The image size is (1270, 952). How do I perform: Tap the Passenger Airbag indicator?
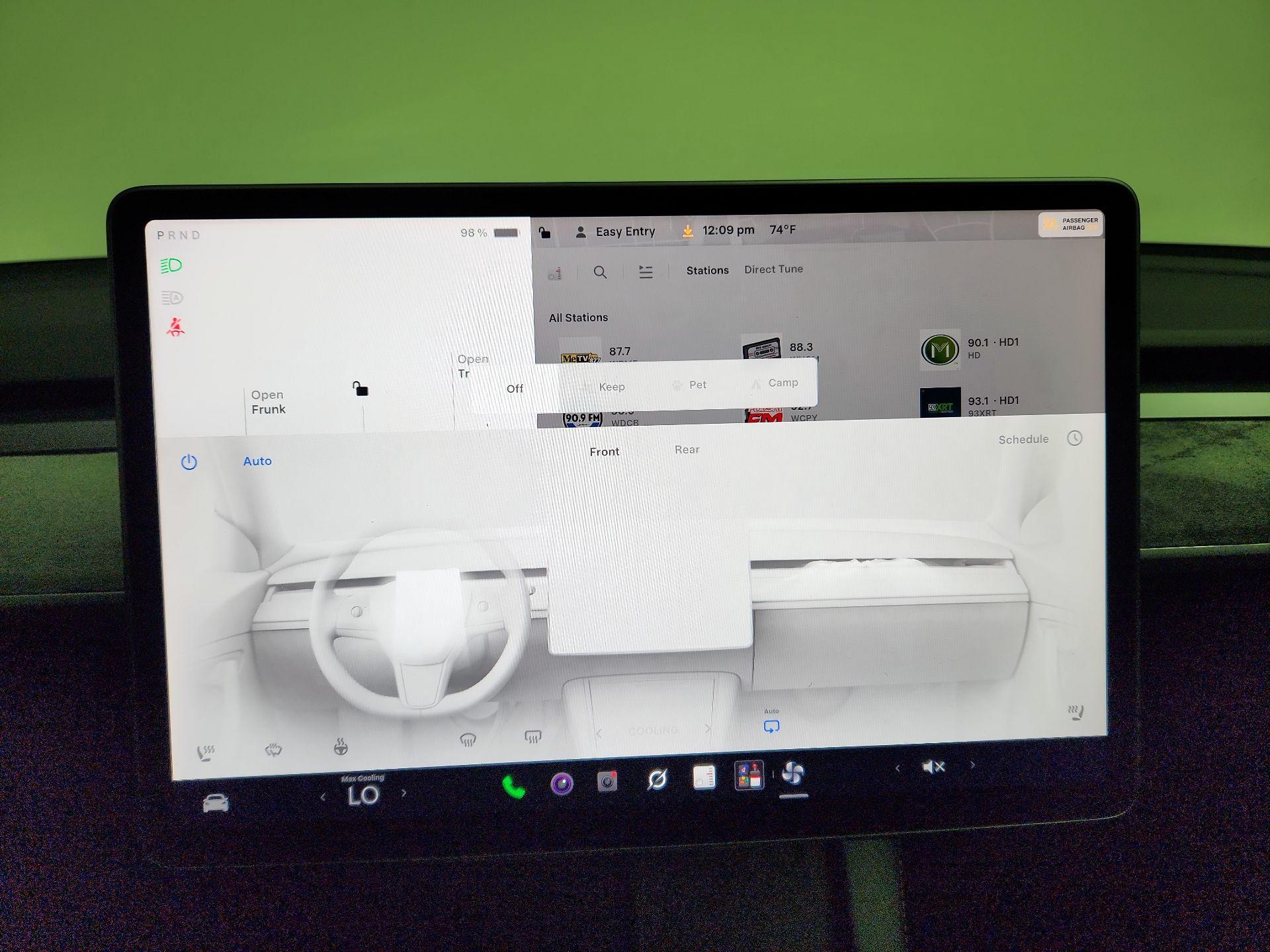coord(1070,224)
